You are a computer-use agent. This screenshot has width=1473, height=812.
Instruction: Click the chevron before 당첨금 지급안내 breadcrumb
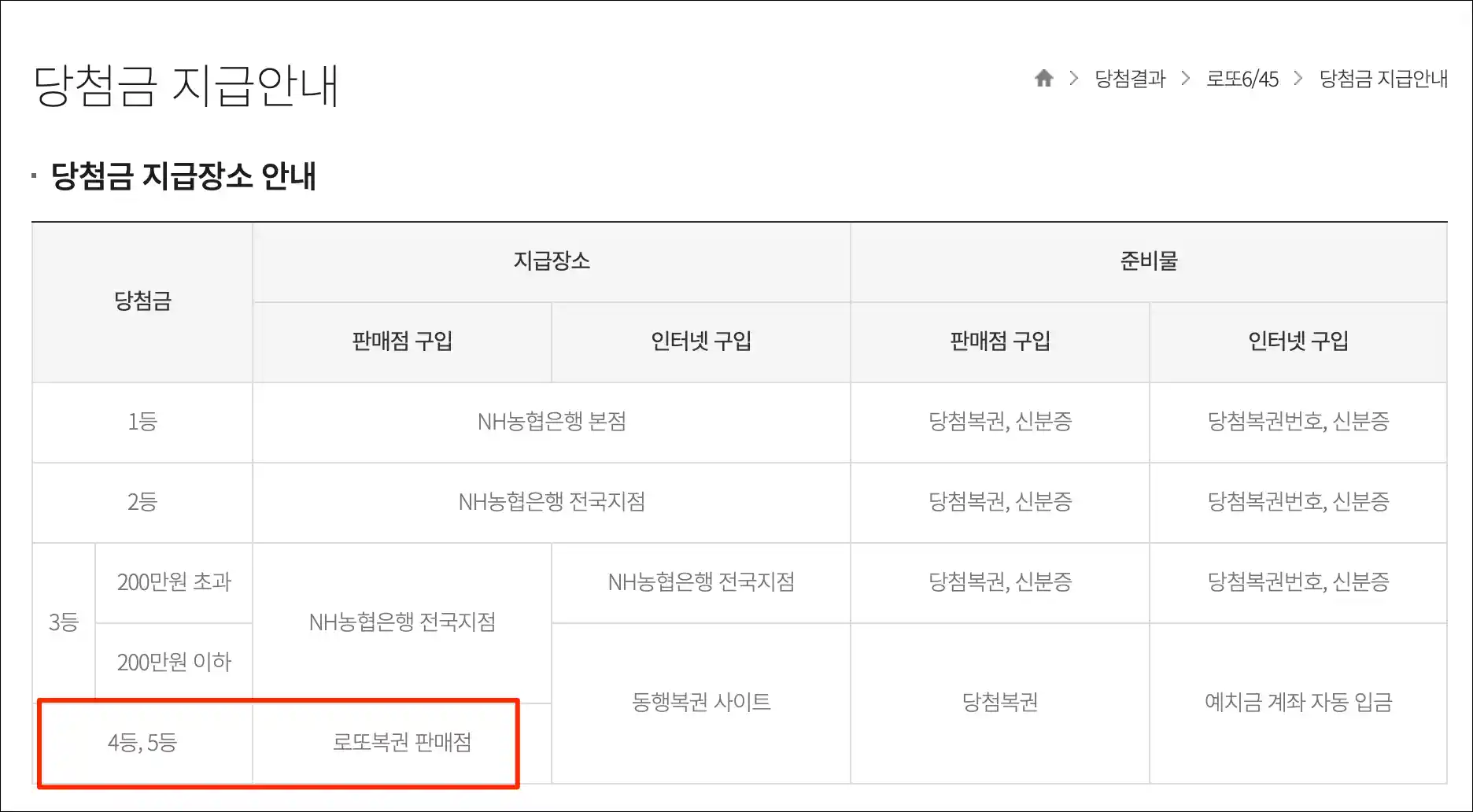[x=1298, y=78]
